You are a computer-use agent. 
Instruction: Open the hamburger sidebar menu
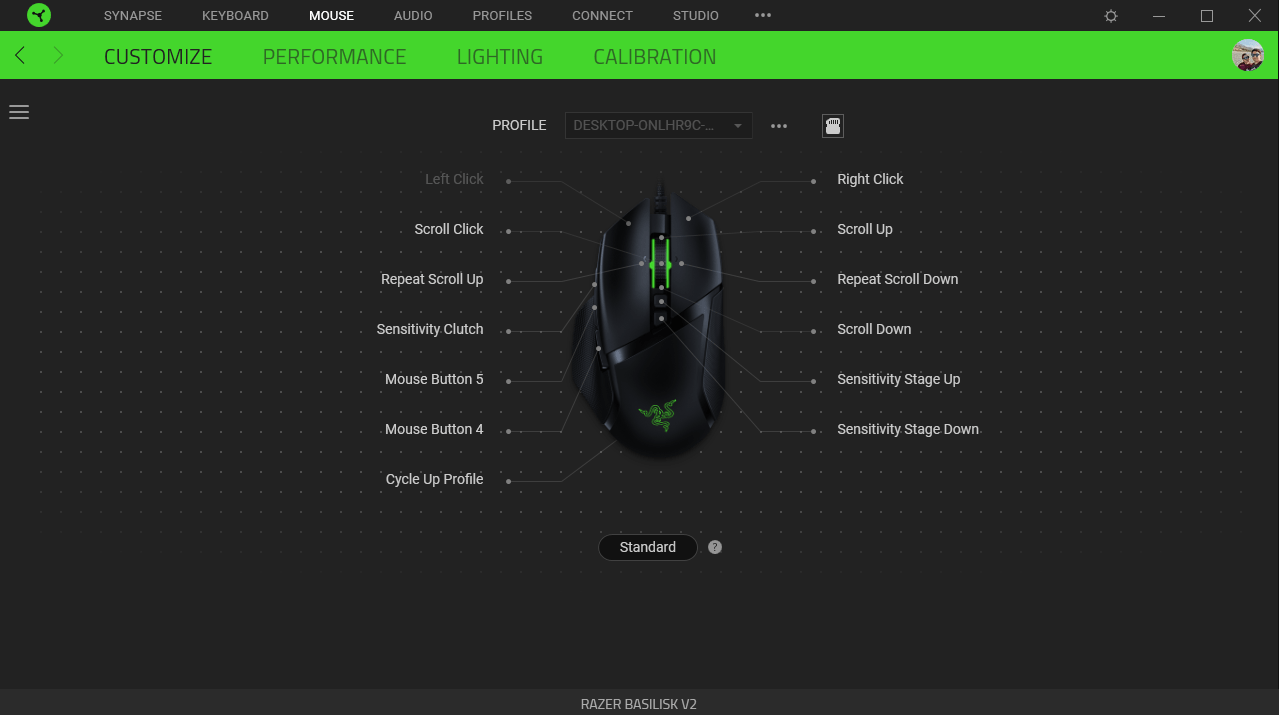click(x=19, y=112)
